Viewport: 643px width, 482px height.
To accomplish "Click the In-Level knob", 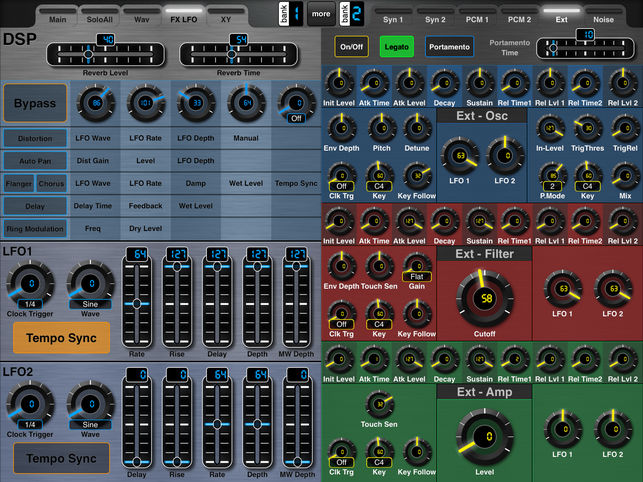I will coord(548,126).
